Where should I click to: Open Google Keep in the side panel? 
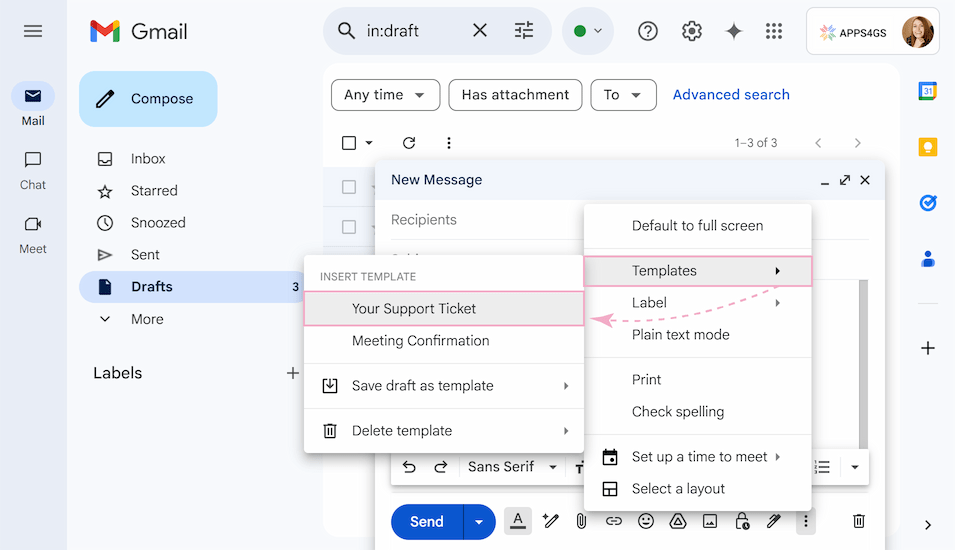click(x=927, y=147)
